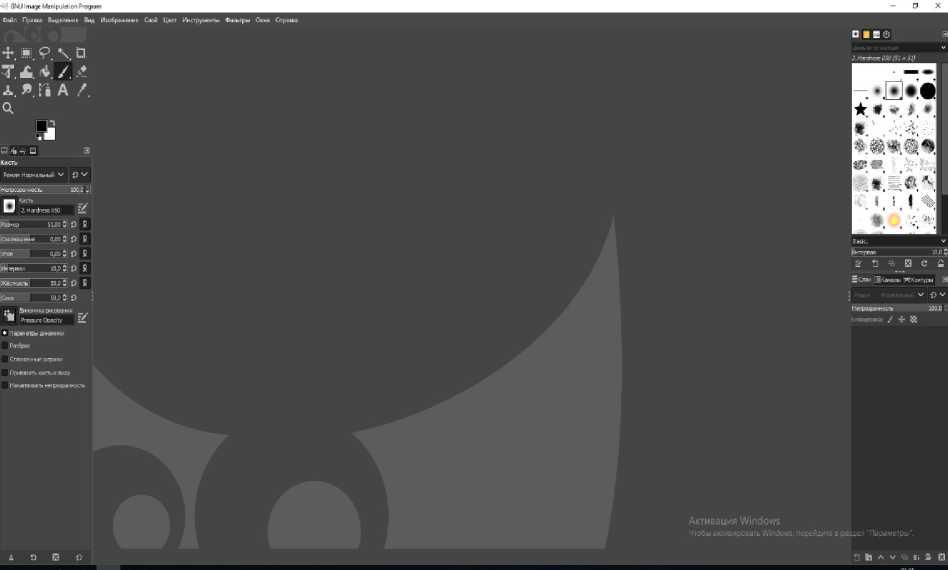Viewport: 948px width, 570px height.
Task: Select the Free Select lasso tool
Action: click(45, 53)
